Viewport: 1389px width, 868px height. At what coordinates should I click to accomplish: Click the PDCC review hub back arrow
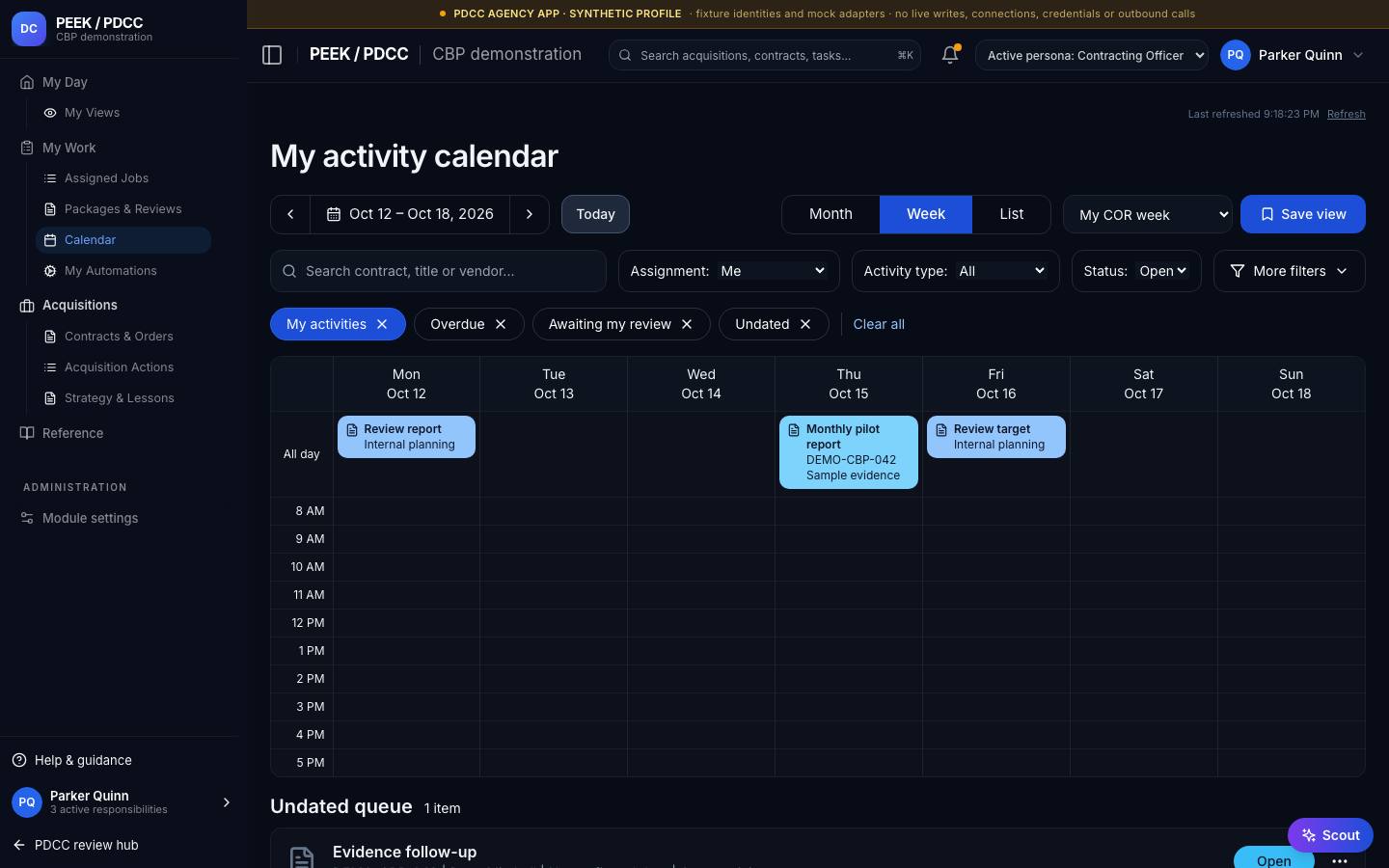click(x=19, y=845)
